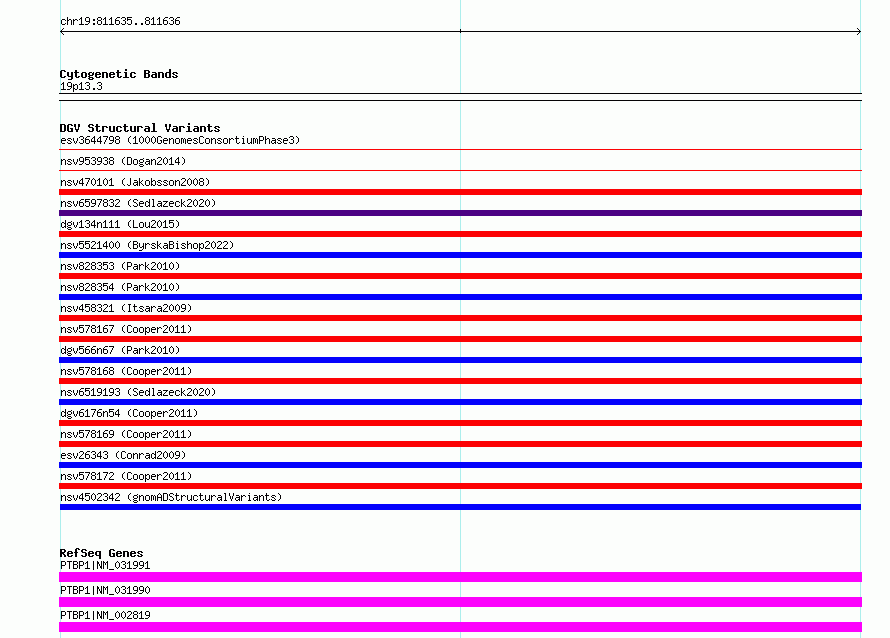
Task: Click the magenta bar under PTBP1|NM_002819
Action: (460, 627)
